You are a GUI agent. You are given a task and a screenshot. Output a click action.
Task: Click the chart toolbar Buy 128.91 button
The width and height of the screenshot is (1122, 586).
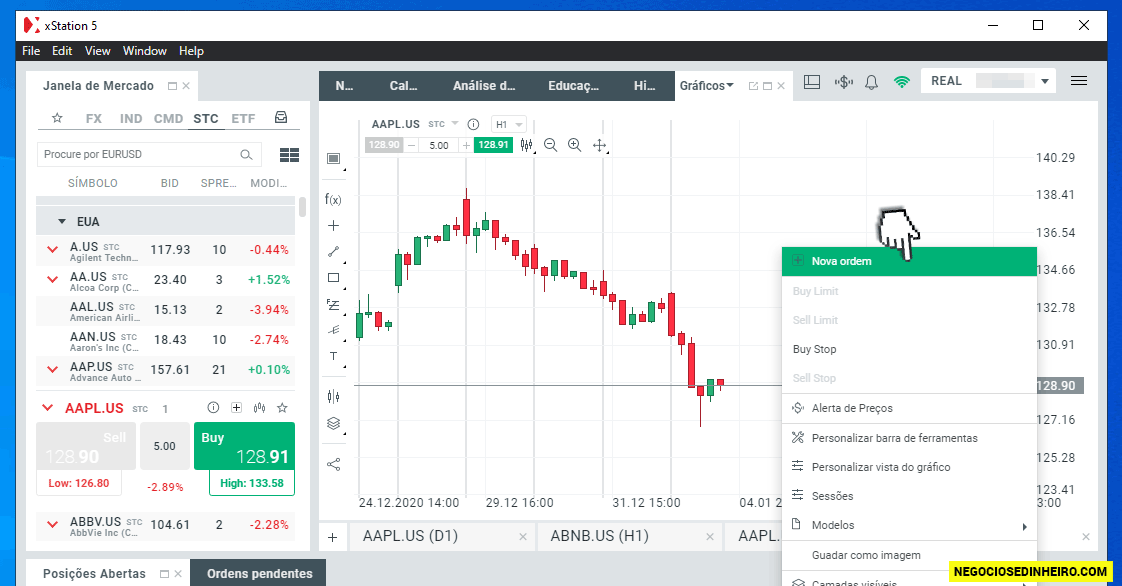[493, 145]
